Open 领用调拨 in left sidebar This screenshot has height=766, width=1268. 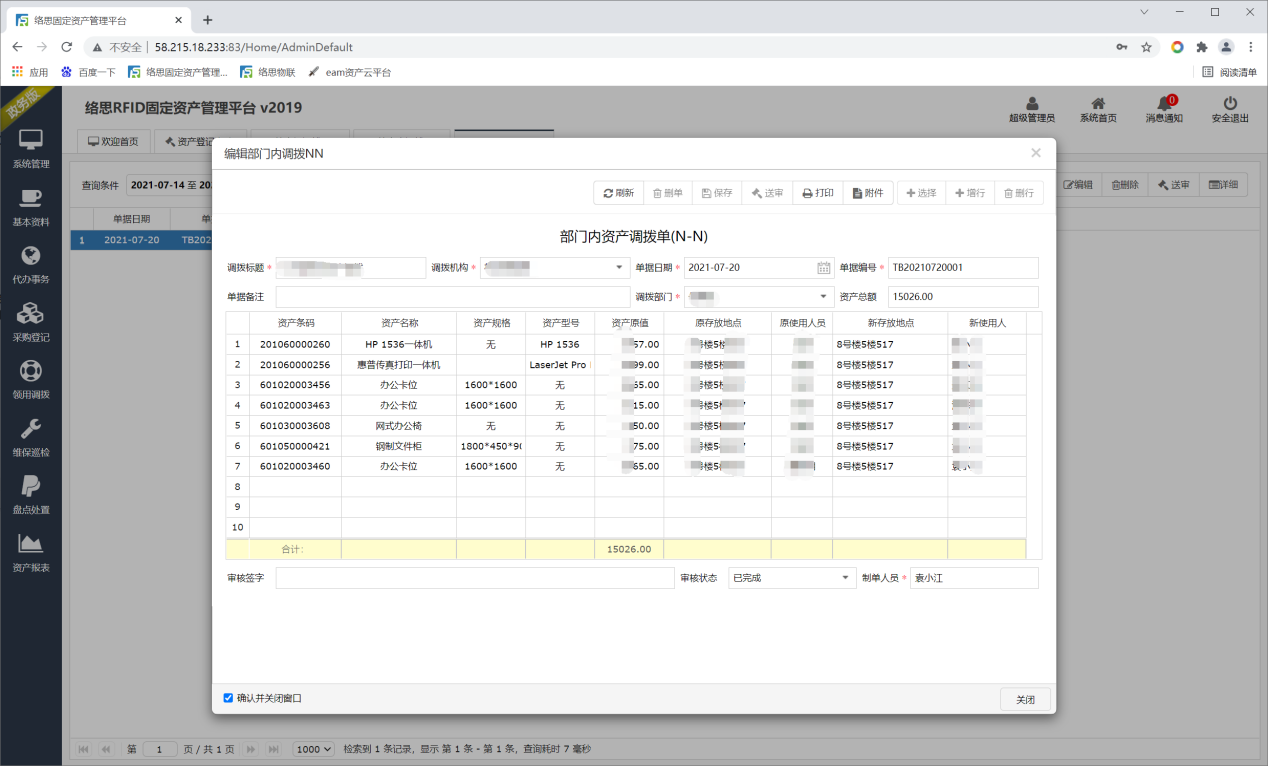(x=31, y=379)
